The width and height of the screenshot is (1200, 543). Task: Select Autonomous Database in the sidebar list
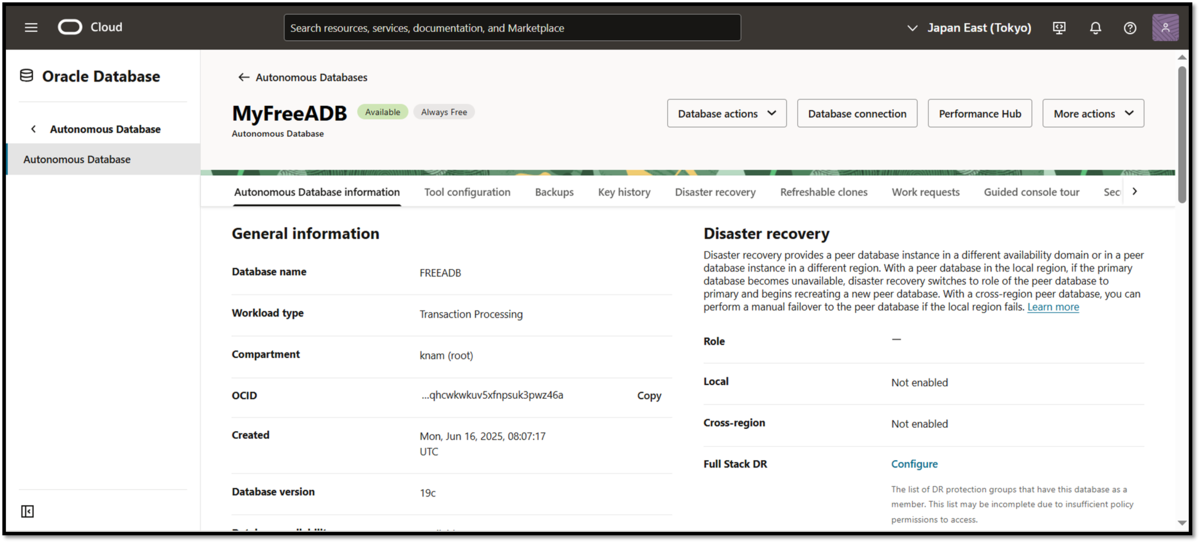tap(104, 159)
